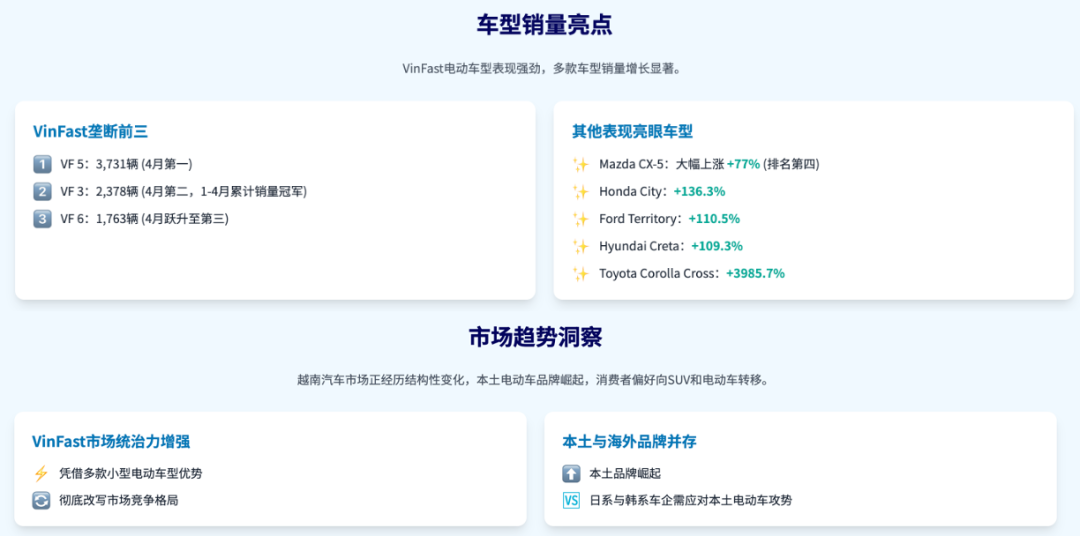Click the 本土品牌崛起 text

[x=625, y=473]
